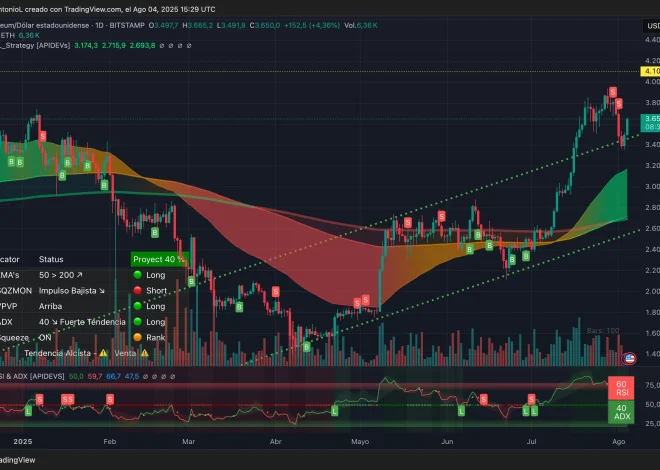The width and height of the screenshot is (660, 470).
Task: Click the S sell marker at chart's highest peak
Action: [613, 92]
